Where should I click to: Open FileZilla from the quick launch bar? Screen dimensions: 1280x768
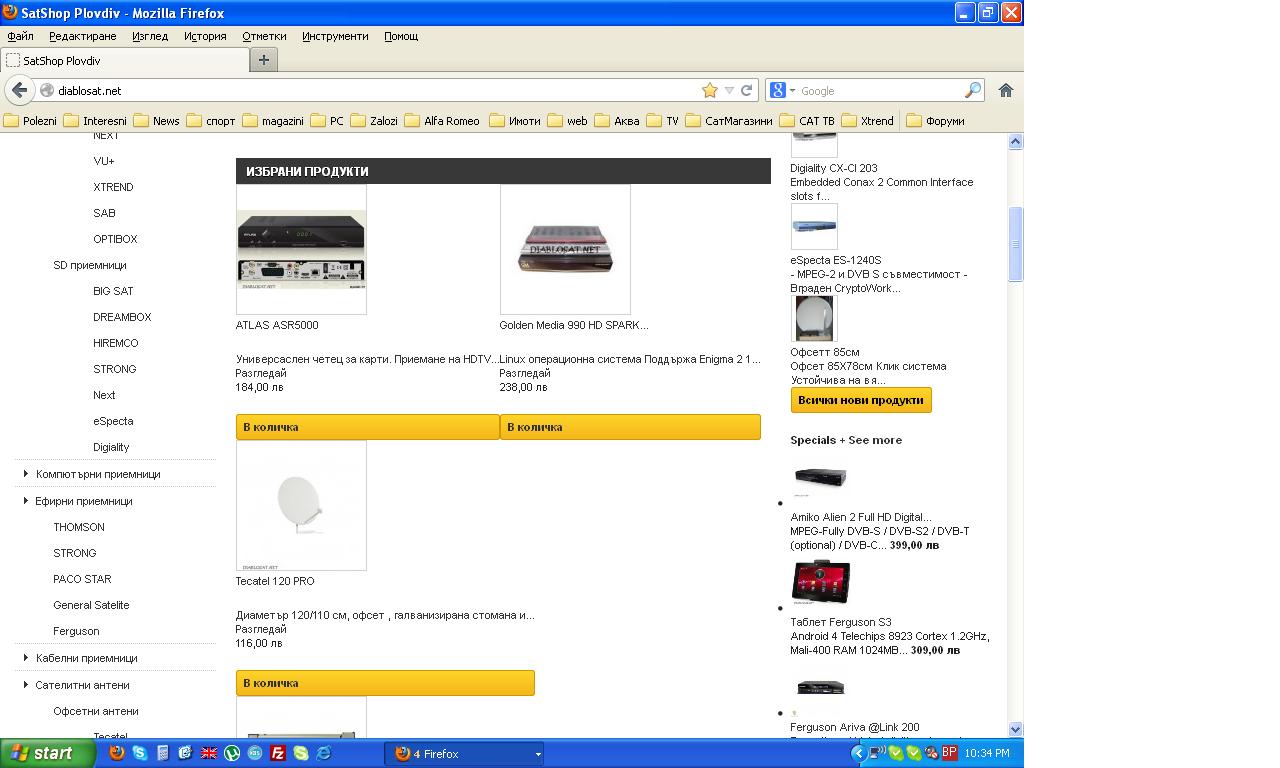(x=278, y=753)
